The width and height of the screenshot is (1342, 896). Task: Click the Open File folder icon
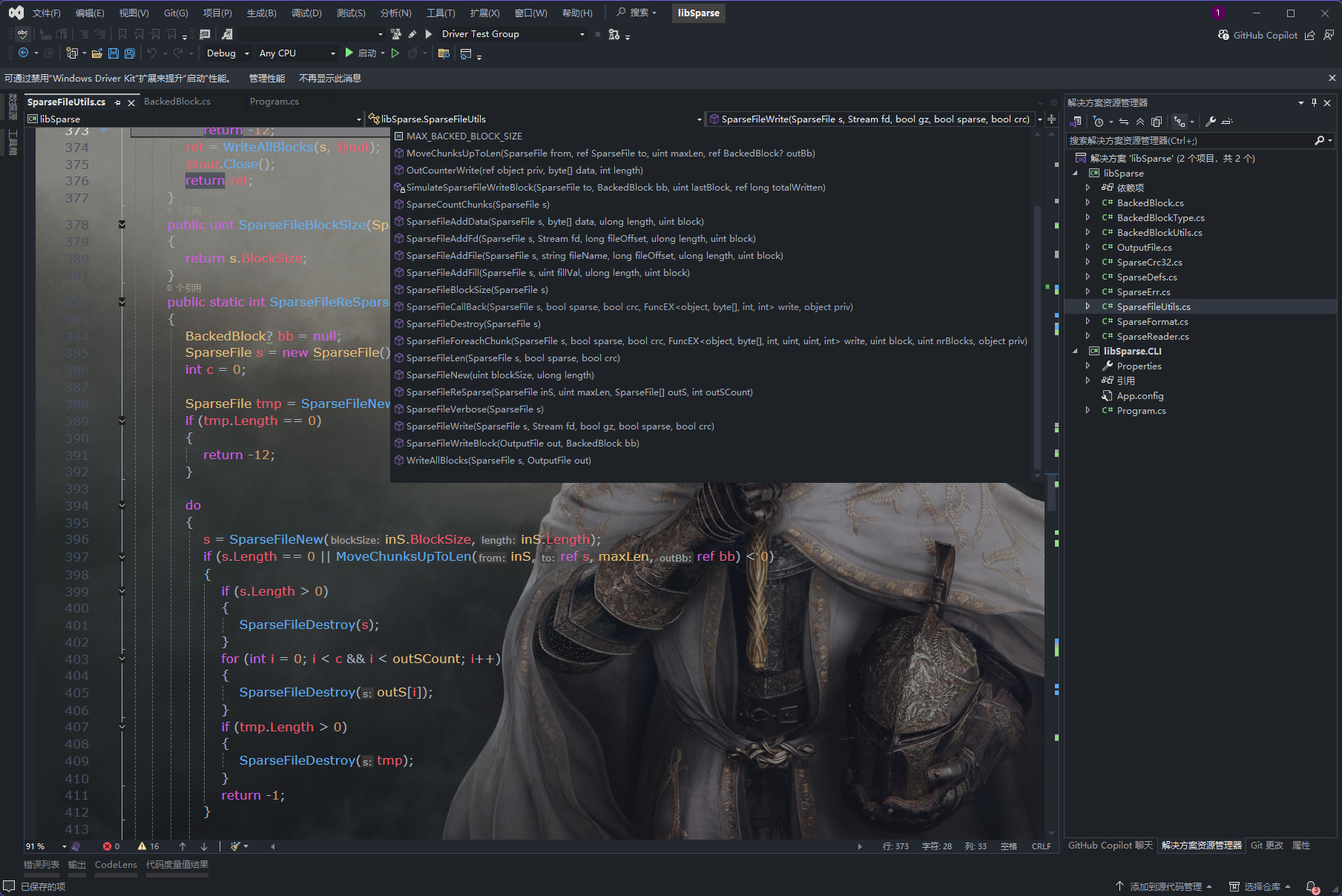tap(96, 53)
